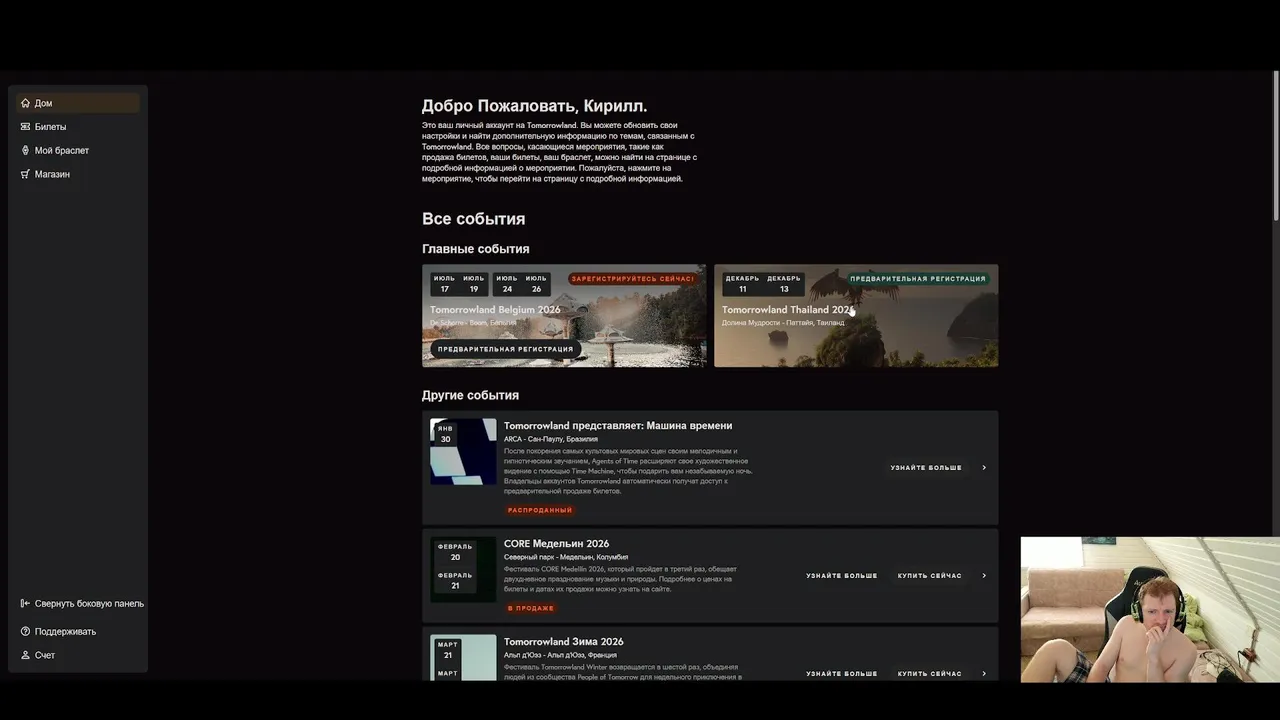The image size is (1280, 720).
Task: Open the Дом menu item
Action: click(78, 103)
